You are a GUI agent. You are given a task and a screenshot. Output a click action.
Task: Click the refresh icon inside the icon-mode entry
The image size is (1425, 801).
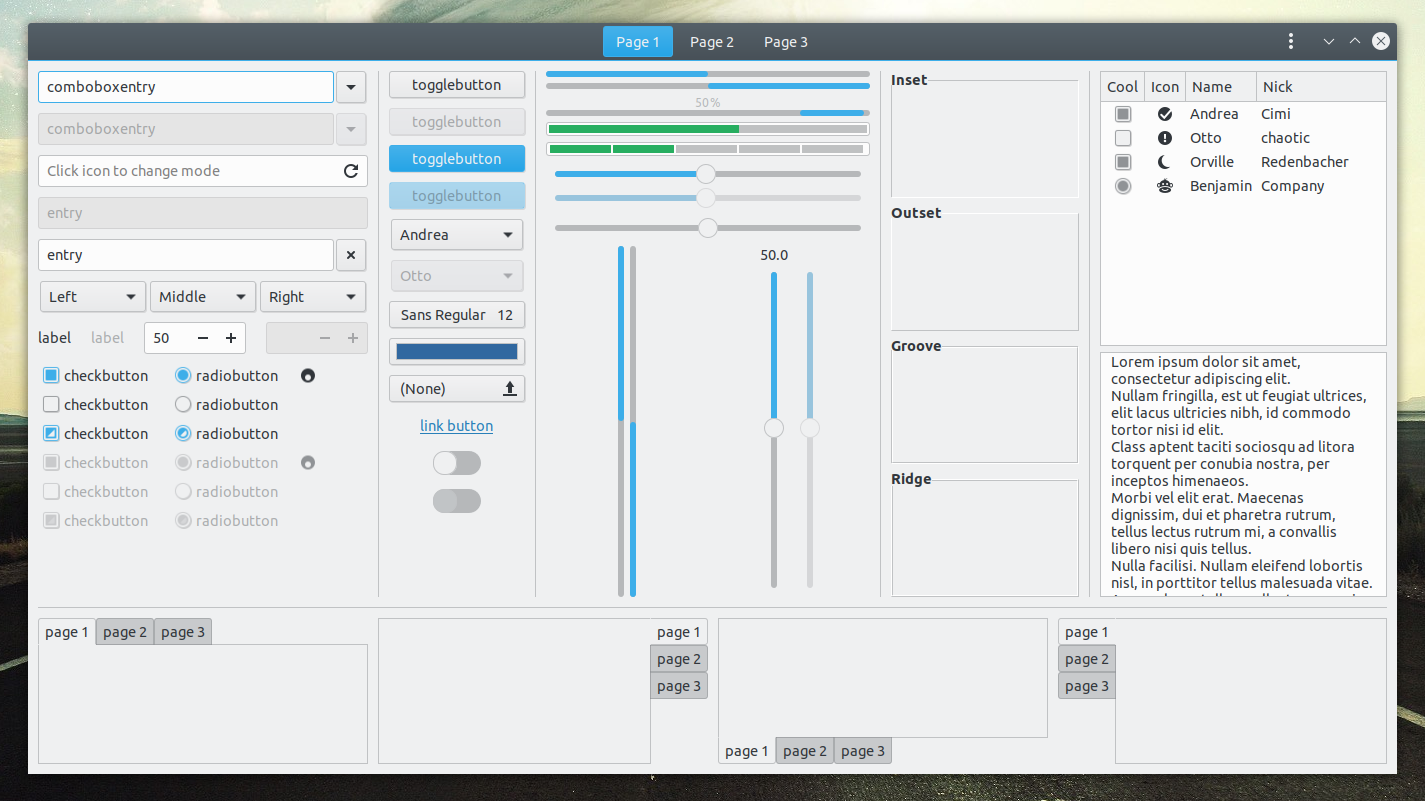coord(351,171)
